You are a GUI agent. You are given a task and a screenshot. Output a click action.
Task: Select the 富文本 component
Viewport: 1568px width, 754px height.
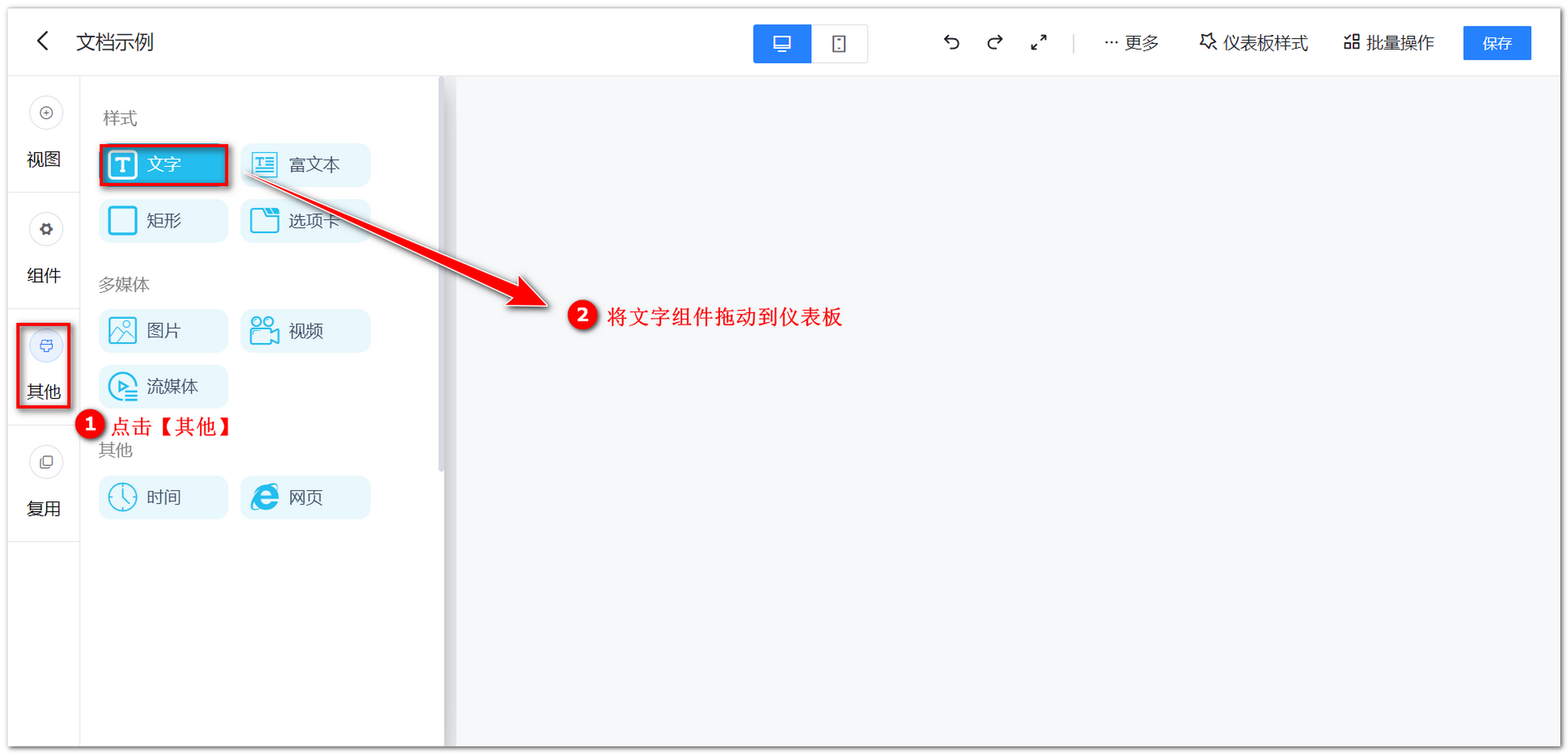tap(305, 165)
